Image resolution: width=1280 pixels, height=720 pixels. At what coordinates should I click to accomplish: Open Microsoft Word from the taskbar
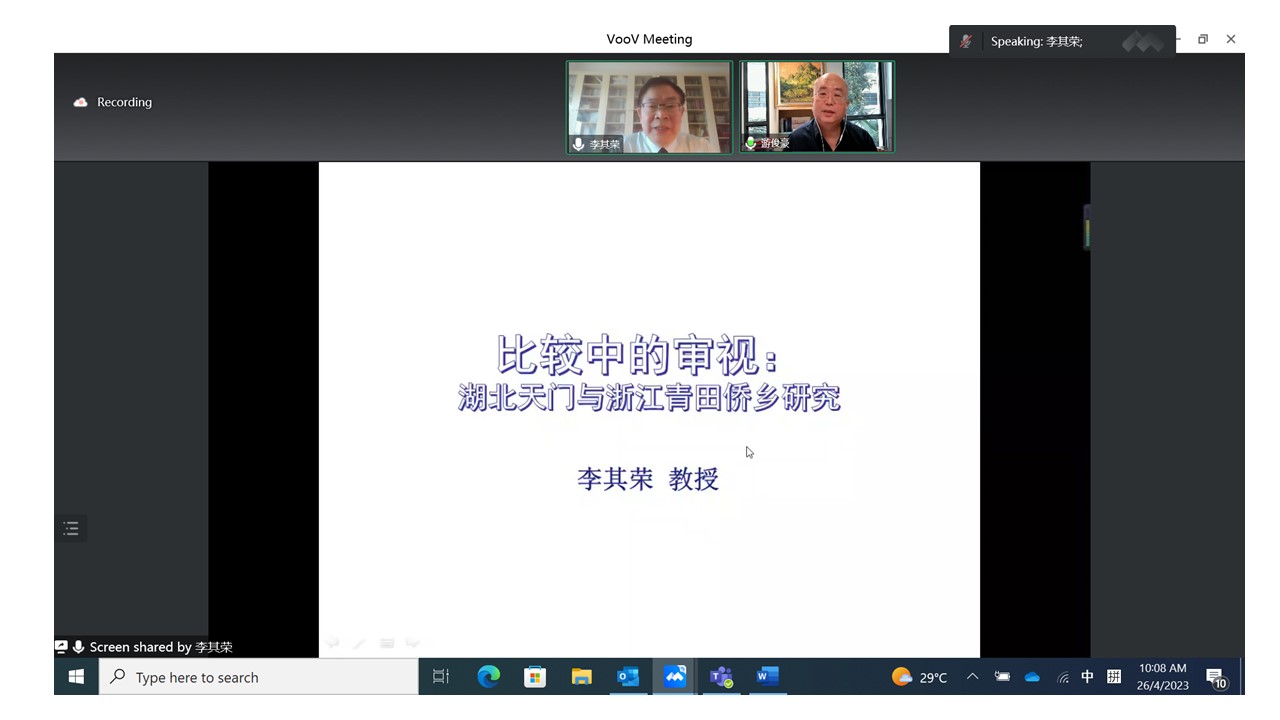[767, 677]
